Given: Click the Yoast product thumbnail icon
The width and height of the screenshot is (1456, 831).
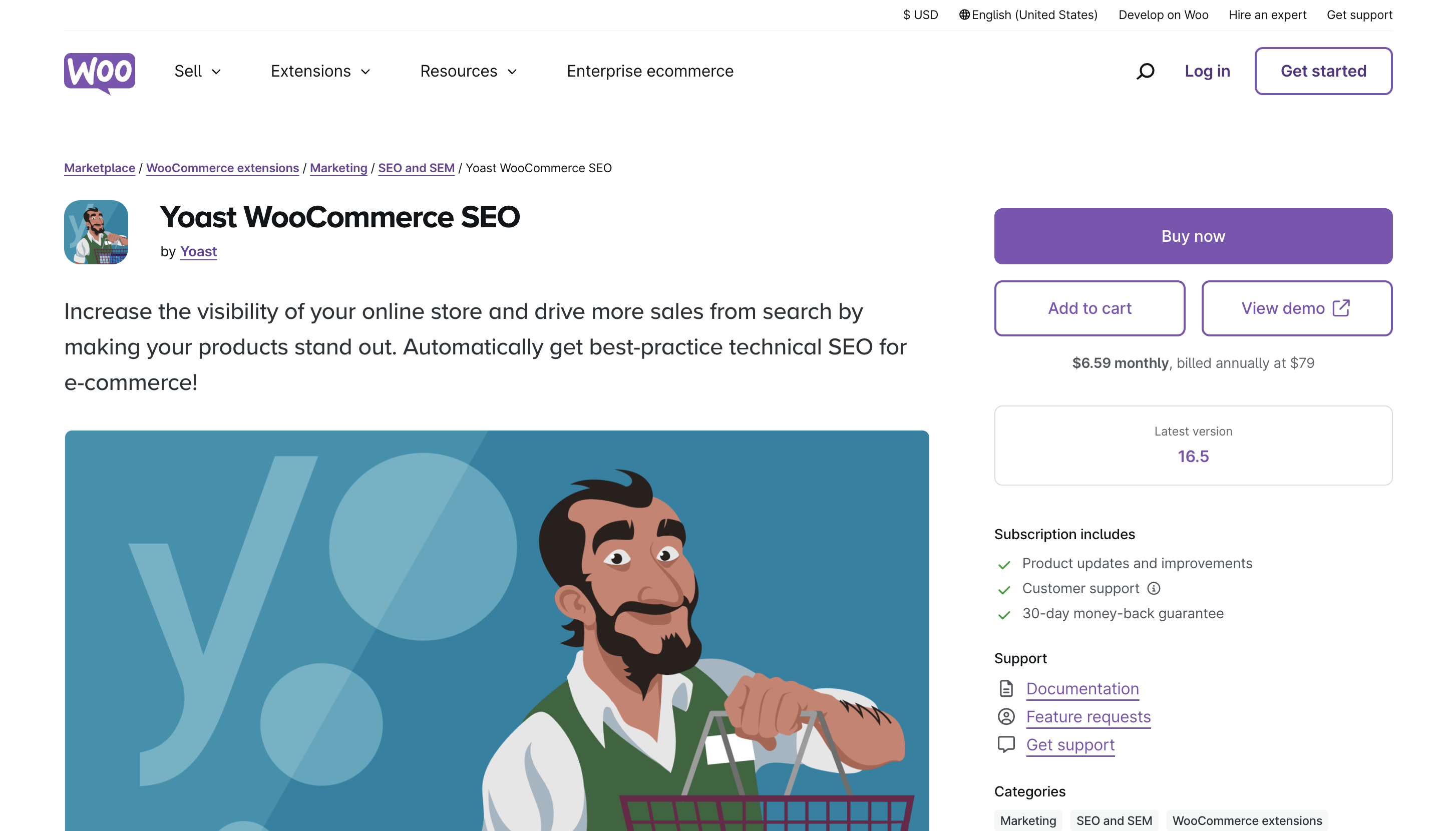Looking at the screenshot, I should (96, 232).
